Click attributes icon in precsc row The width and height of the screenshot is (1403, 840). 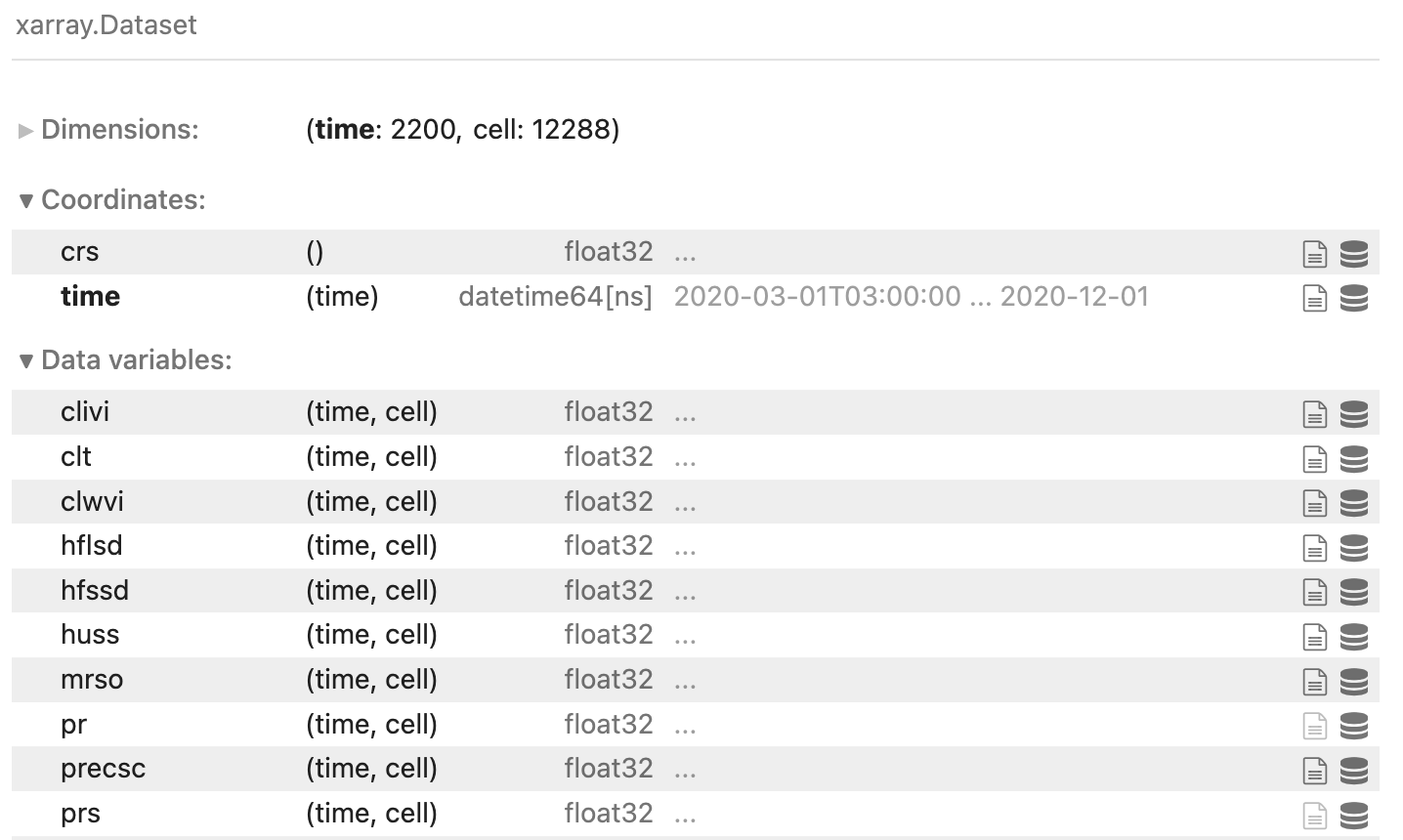pyautogui.click(x=1315, y=771)
